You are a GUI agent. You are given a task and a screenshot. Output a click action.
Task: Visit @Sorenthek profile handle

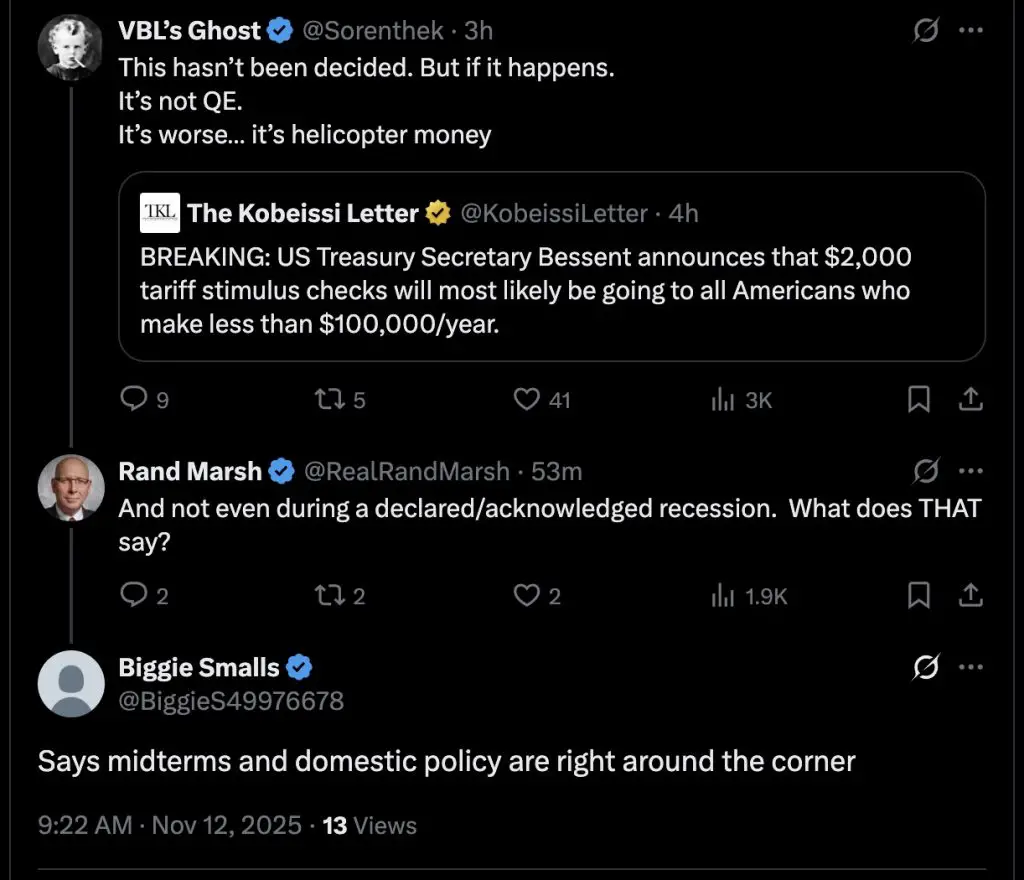click(373, 31)
